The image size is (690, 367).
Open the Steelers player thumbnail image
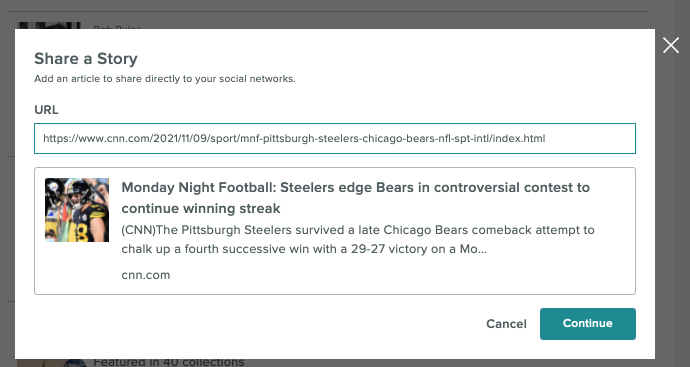click(x=77, y=210)
